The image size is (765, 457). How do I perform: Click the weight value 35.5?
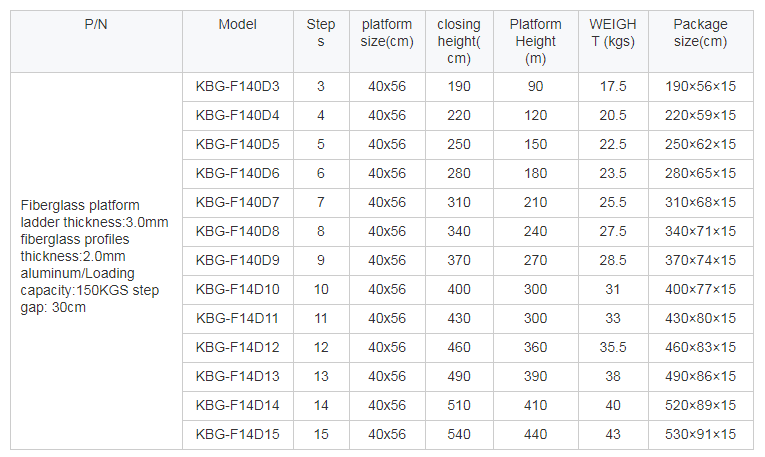click(x=613, y=348)
